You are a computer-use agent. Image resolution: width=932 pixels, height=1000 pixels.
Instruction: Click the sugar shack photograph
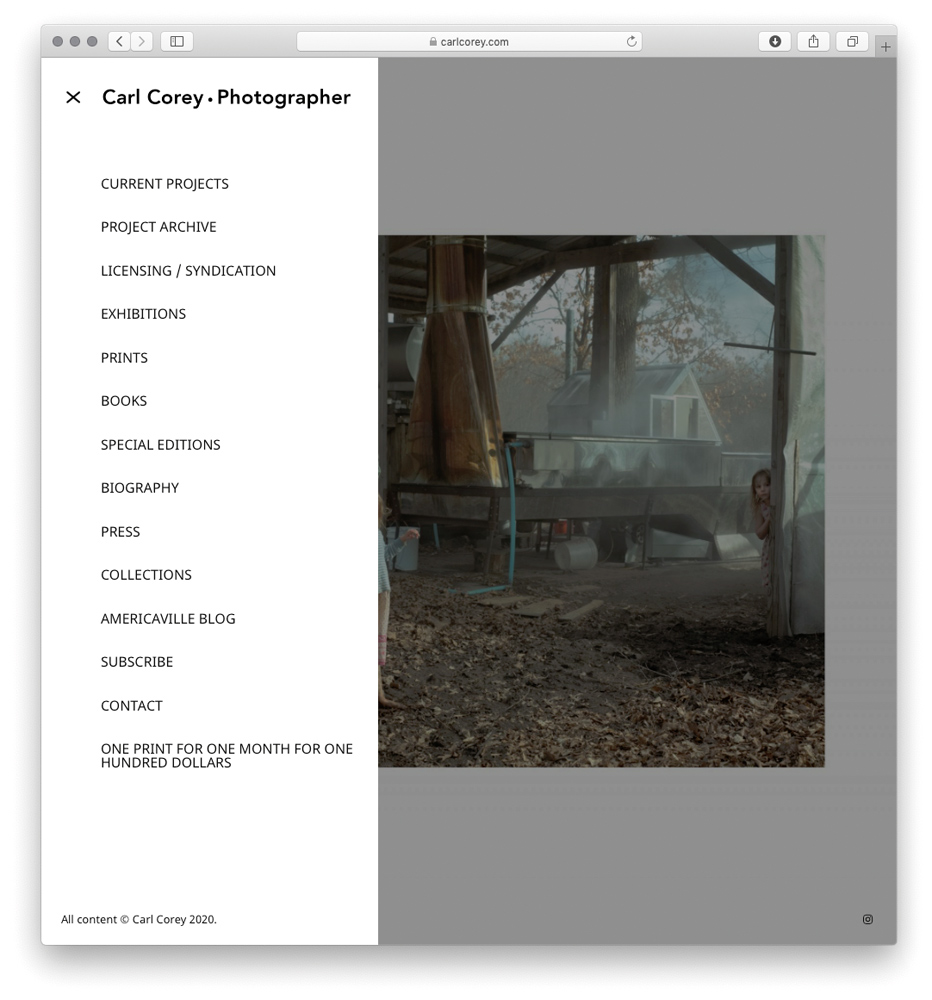click(x=601, y=501)
